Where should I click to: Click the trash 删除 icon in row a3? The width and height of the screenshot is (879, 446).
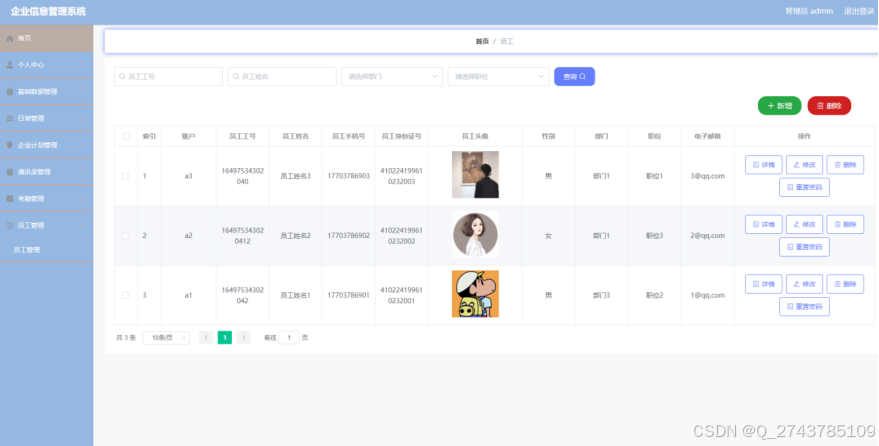[x=838, y=165]
